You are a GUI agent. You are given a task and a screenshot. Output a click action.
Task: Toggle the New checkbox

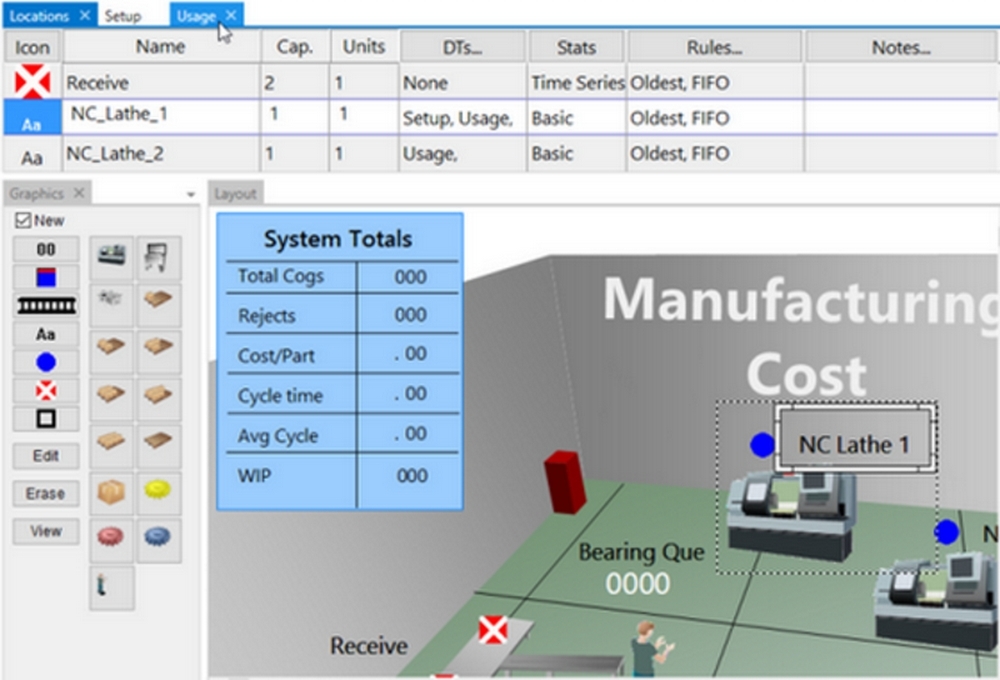[x=23, y=221]
